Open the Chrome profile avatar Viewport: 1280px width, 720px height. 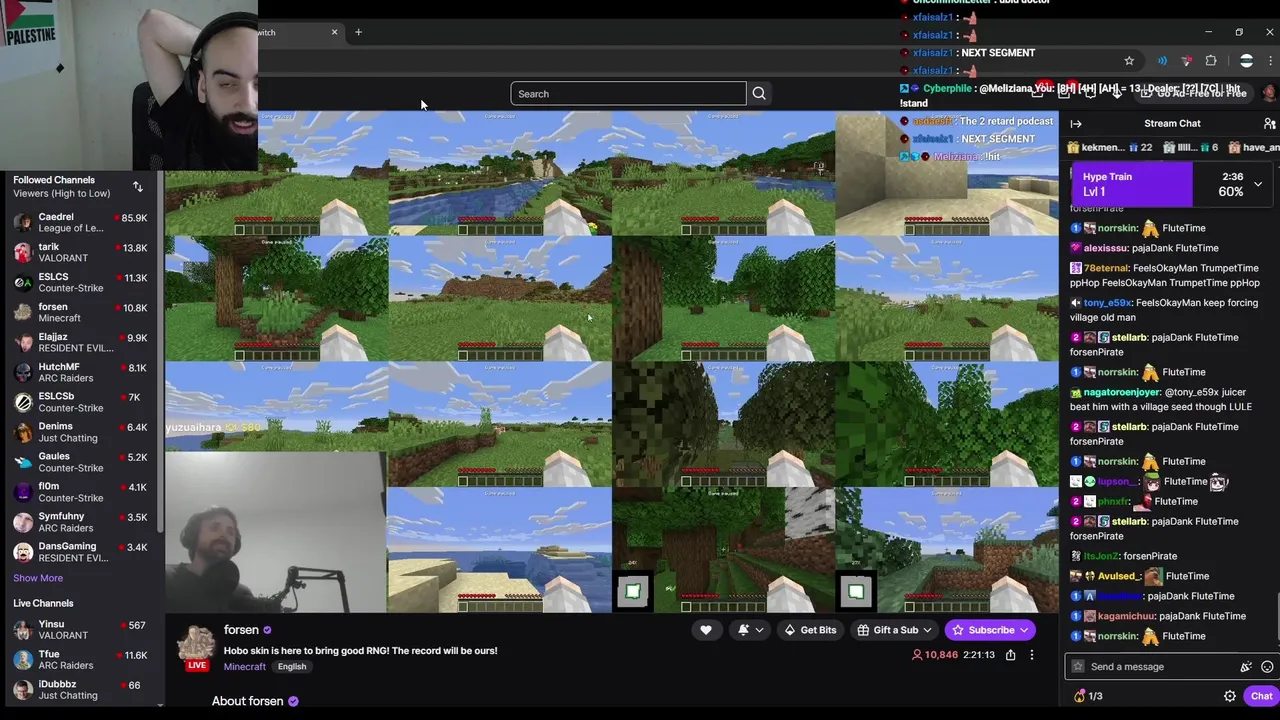click(x=1246, y=61)
